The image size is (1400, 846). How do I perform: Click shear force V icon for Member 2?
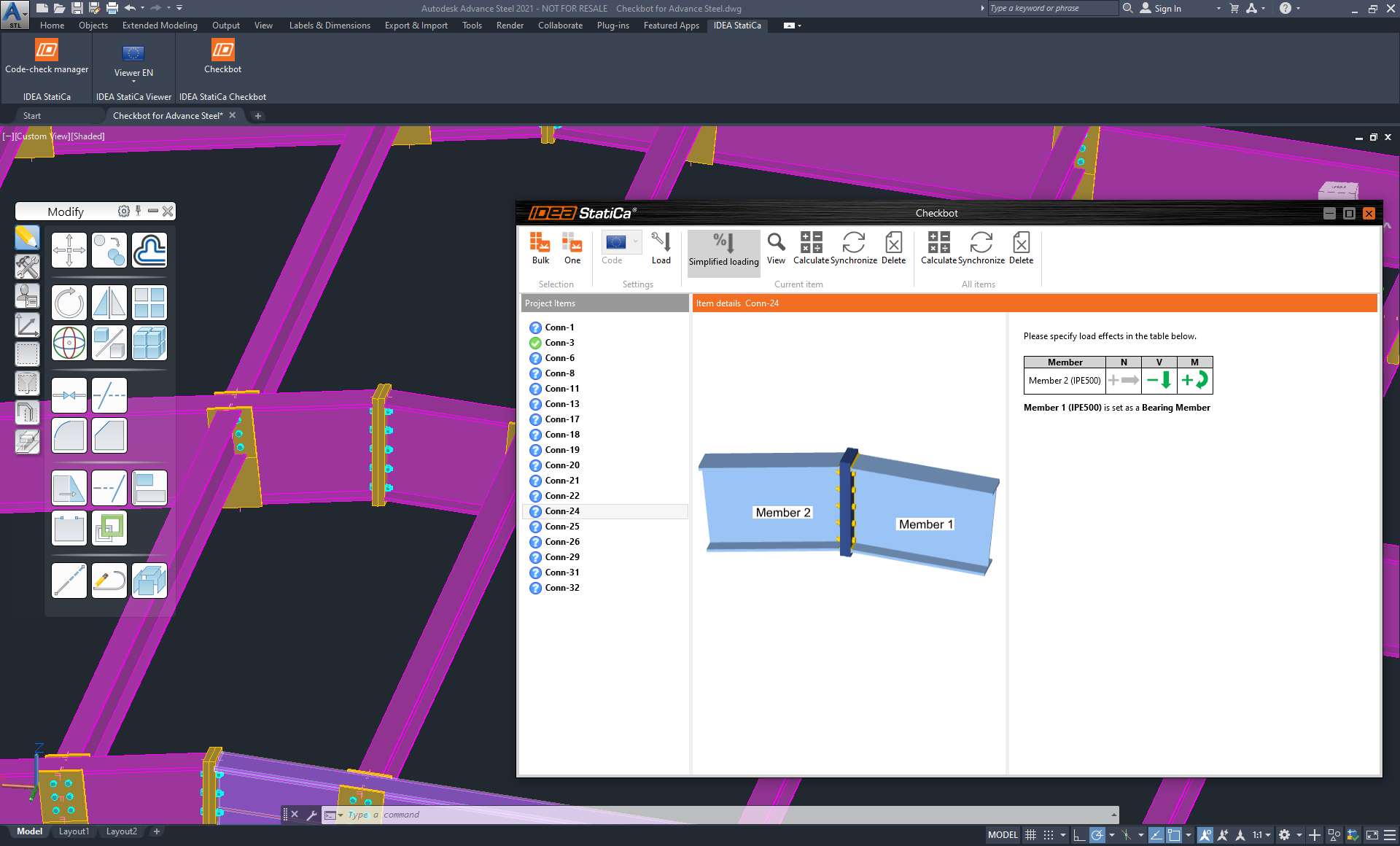1159,380
